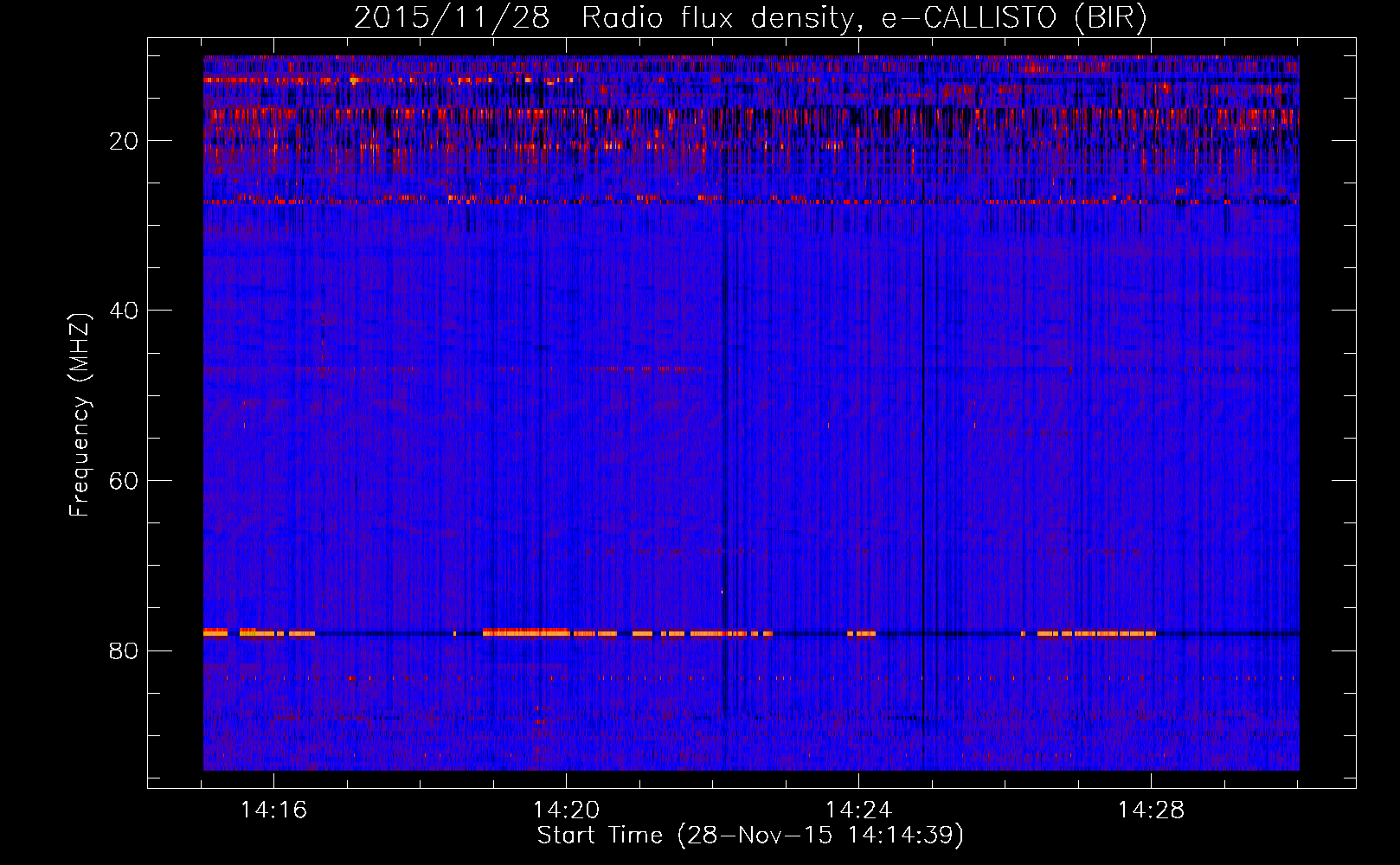This screenshot has width=1400, height=865.
Task: Select the 14:24 time tick label
Action: click(x=858, y=811)
